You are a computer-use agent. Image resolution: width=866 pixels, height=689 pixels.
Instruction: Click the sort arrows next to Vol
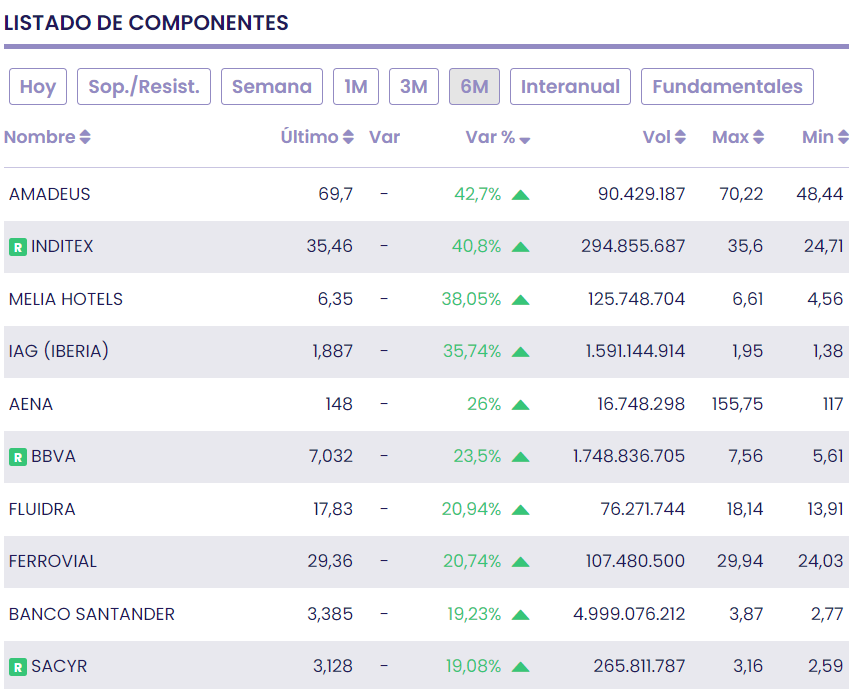tap(680, 138)
